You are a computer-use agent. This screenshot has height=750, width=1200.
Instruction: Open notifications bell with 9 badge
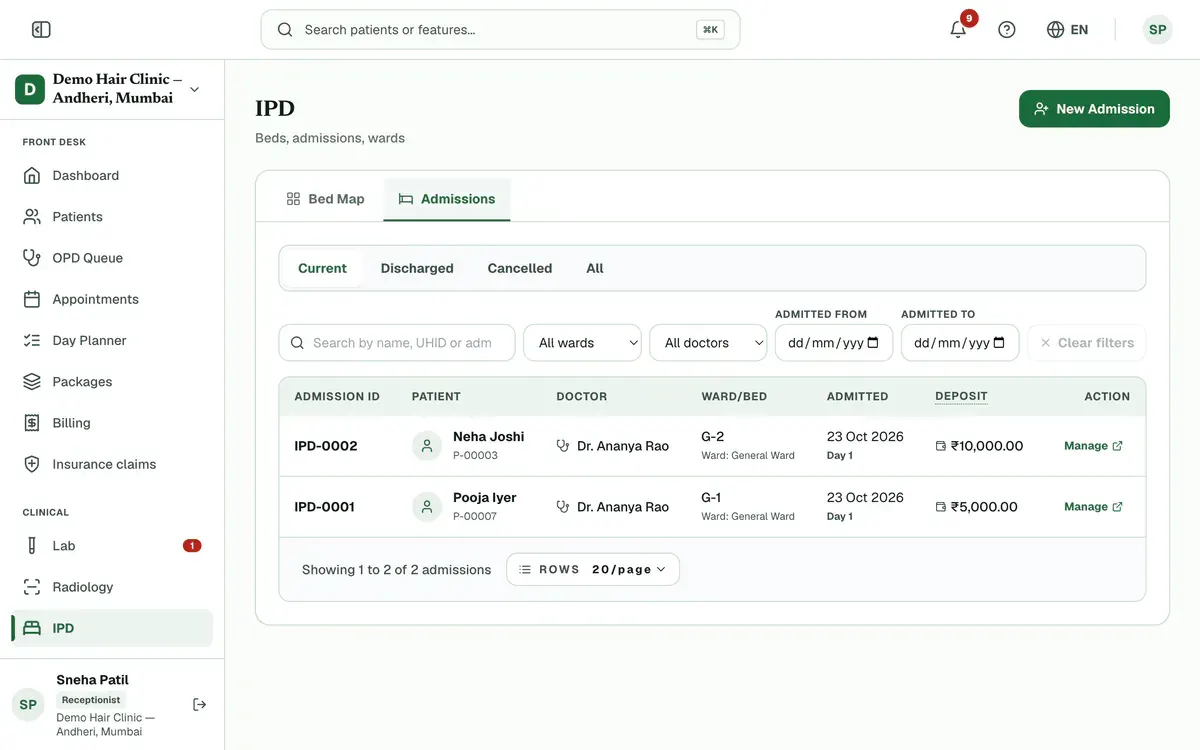tap(958, 29)
